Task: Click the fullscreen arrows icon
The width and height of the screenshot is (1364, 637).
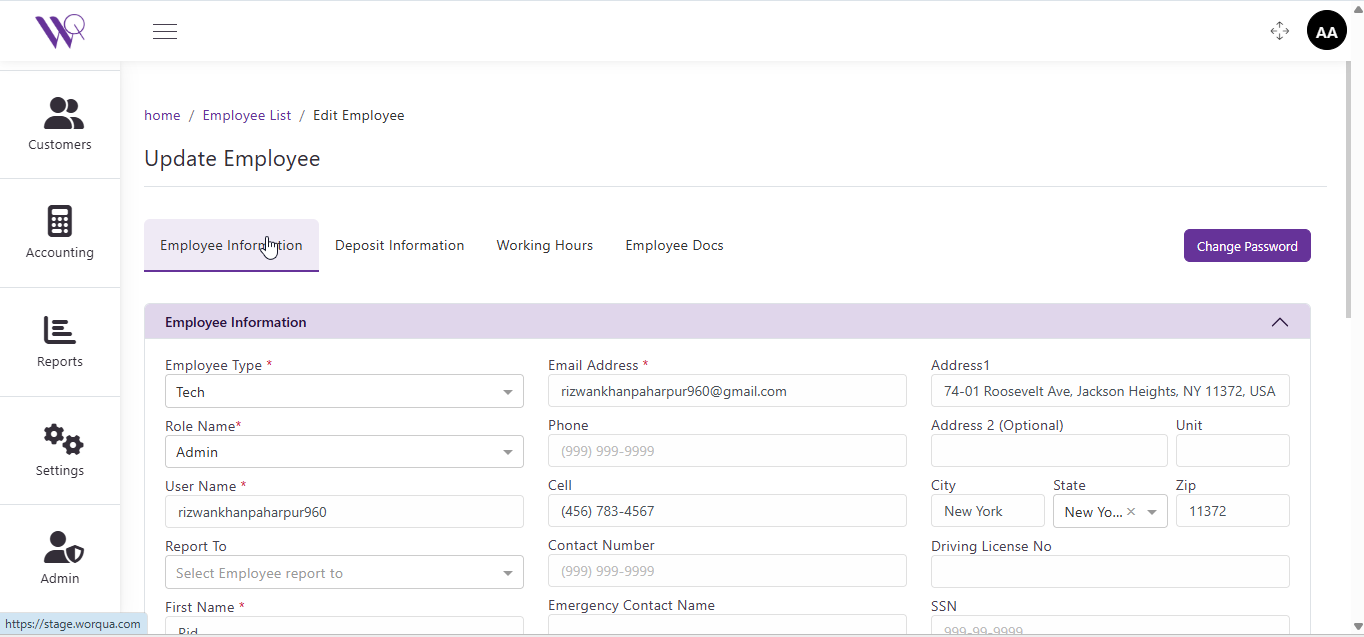Action: point(1279,31)
